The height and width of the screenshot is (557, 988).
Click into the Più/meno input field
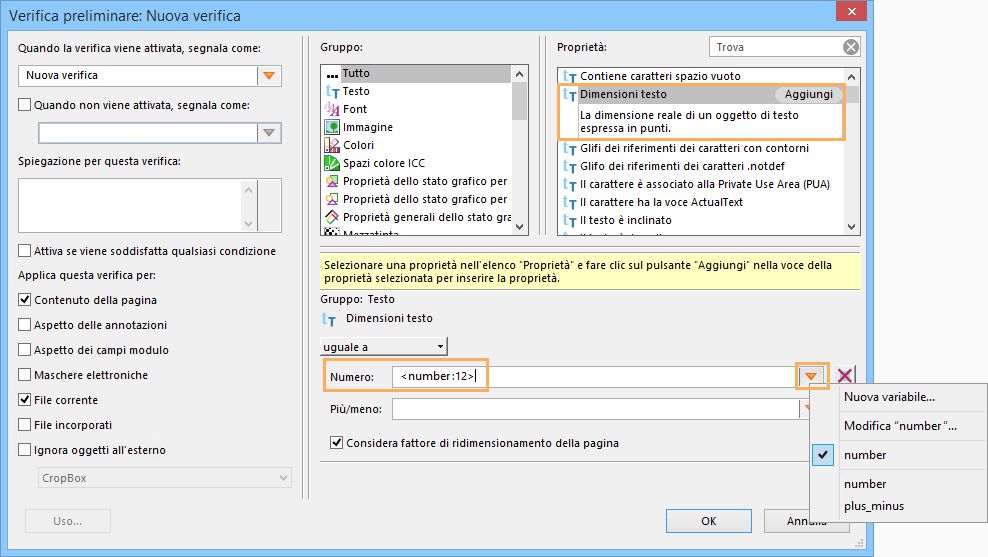595,409
